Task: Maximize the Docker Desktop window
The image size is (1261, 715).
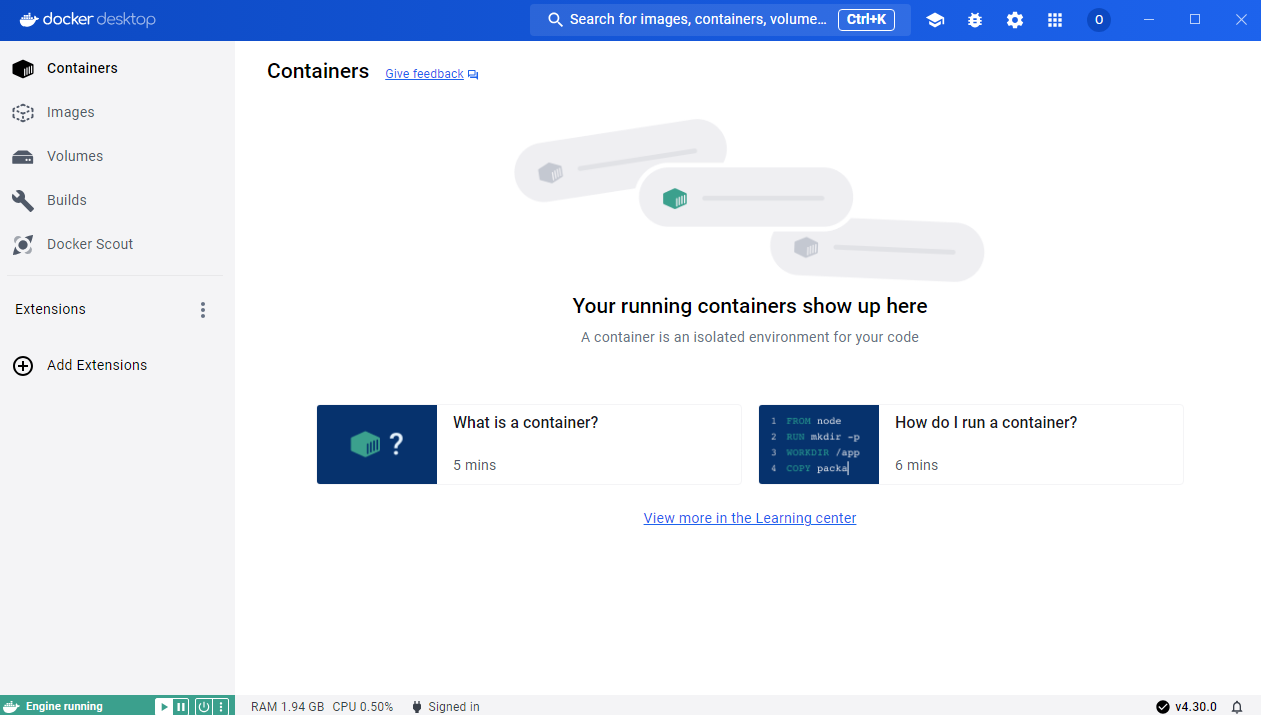Action: [1195, 20]
